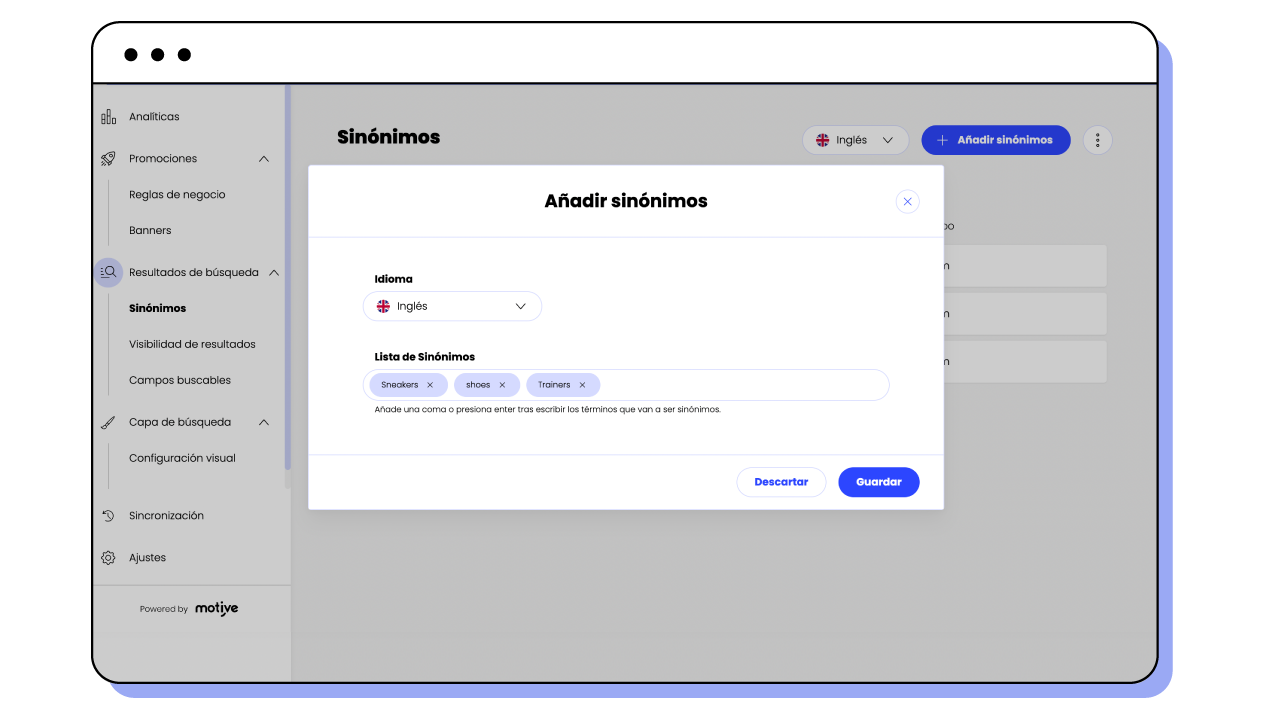
Task: Close the Añadir sinónimos dialog
Action: pos(907,201)
